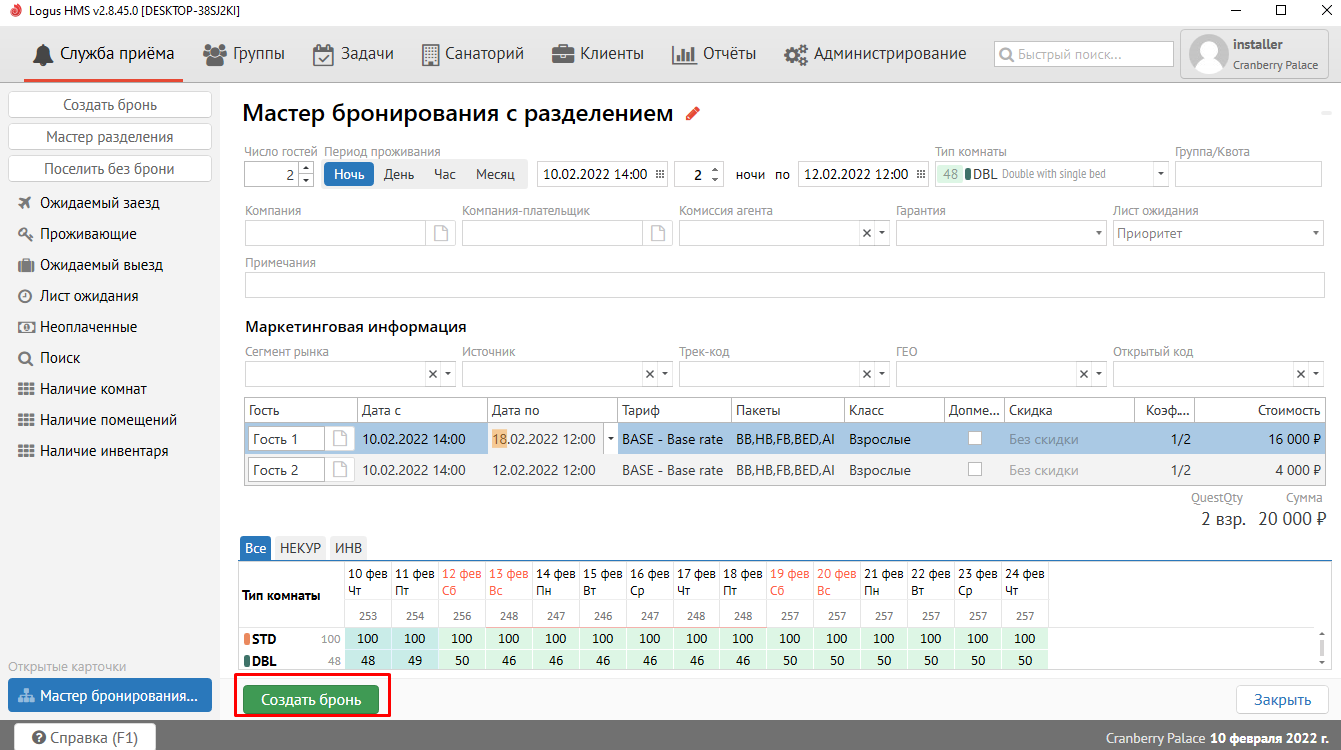Open the Отчёты menu
The width and height of the screenshot is (1341, 750).
click(714, 54)
